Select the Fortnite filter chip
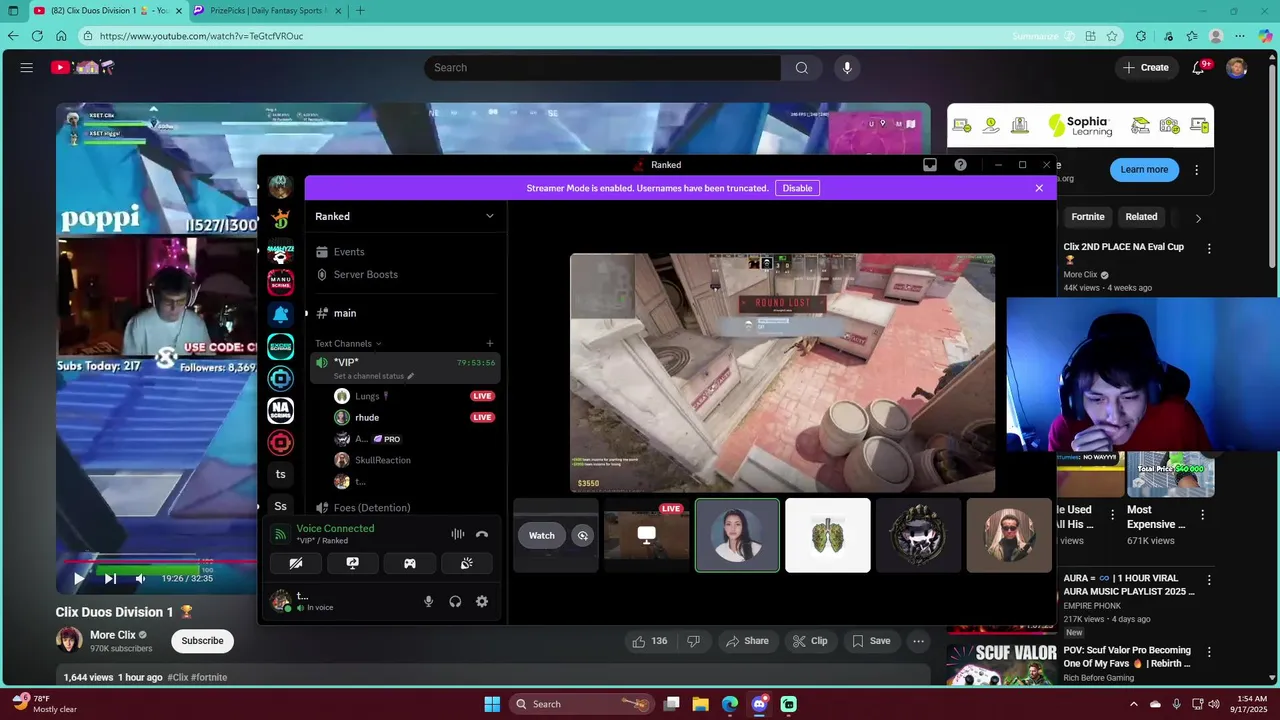Viewport: 1280px width, 720px height. pos(1088,217)
